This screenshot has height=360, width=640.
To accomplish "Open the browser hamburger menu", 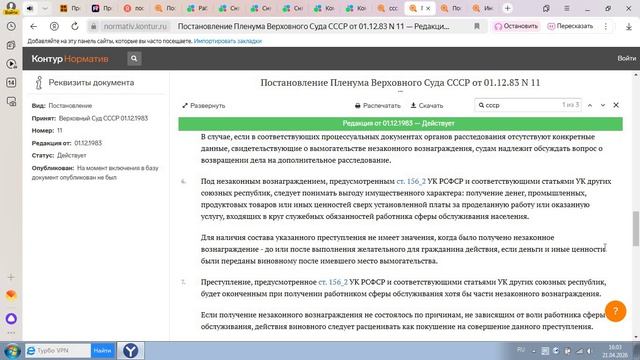I will tap(567, 8).
